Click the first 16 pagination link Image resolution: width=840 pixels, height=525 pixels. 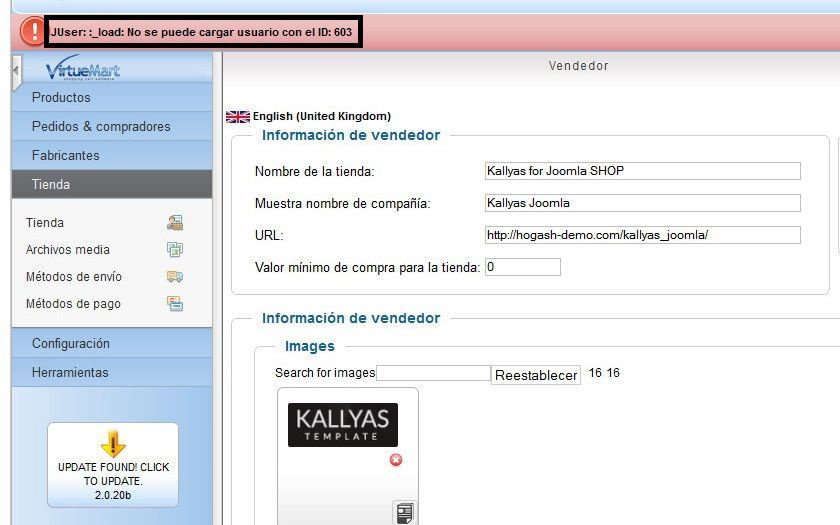(595, 373)
